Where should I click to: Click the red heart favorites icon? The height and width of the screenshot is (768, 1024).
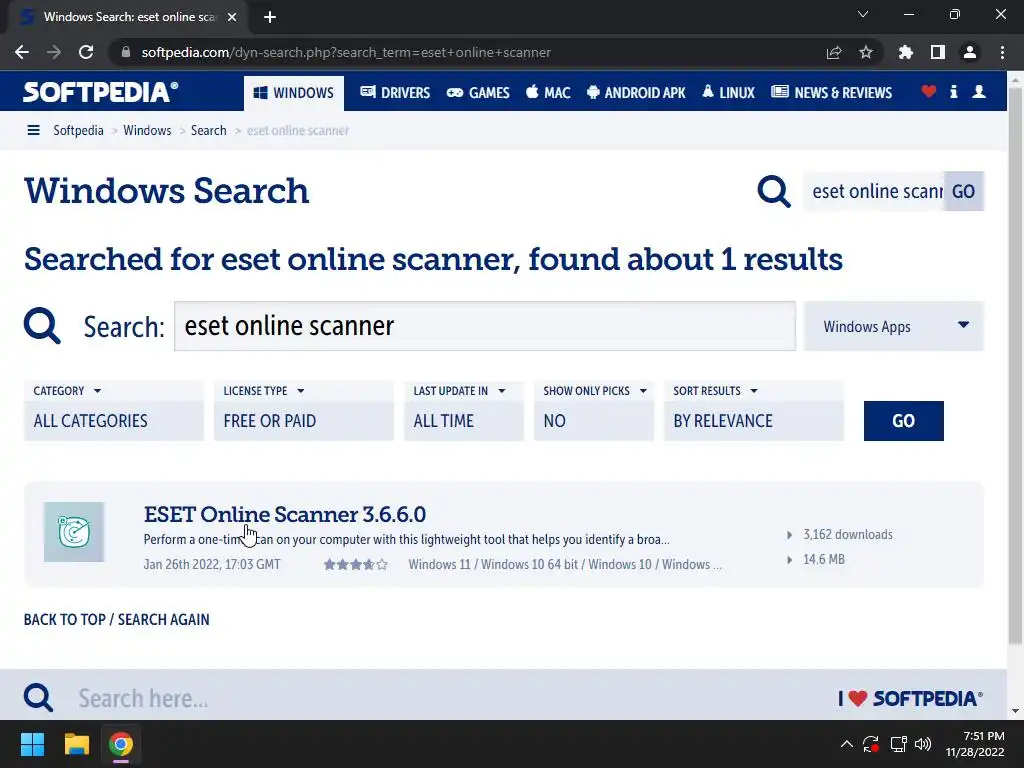click(929, 91)
